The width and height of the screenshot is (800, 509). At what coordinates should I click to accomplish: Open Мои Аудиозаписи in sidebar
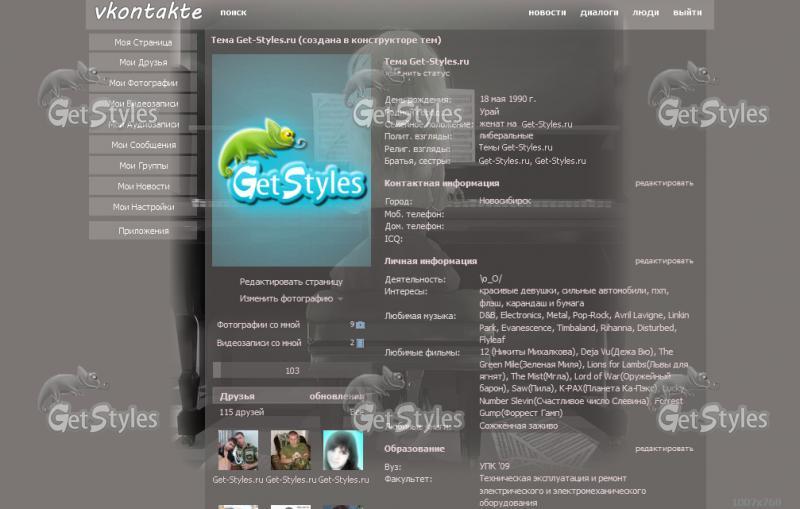click(x=143, y=124)
